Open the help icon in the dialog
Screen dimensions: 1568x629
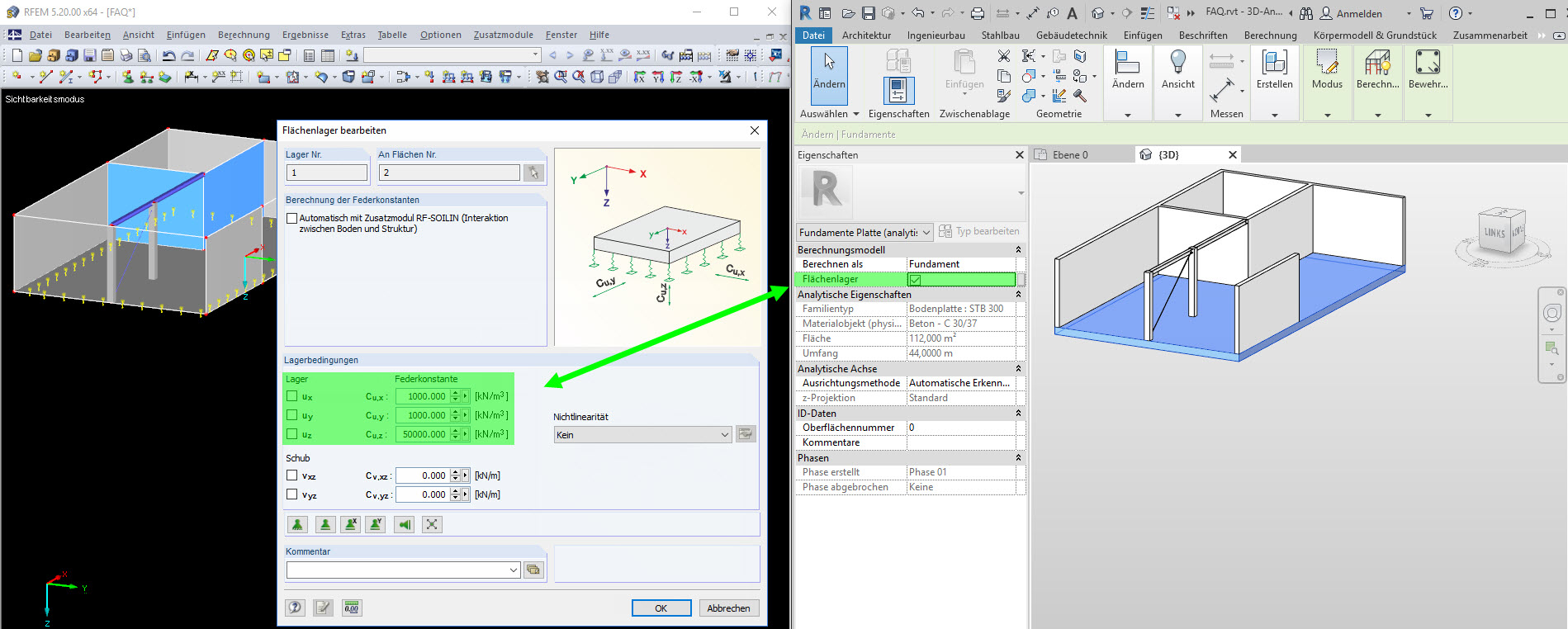click(296, 608)
